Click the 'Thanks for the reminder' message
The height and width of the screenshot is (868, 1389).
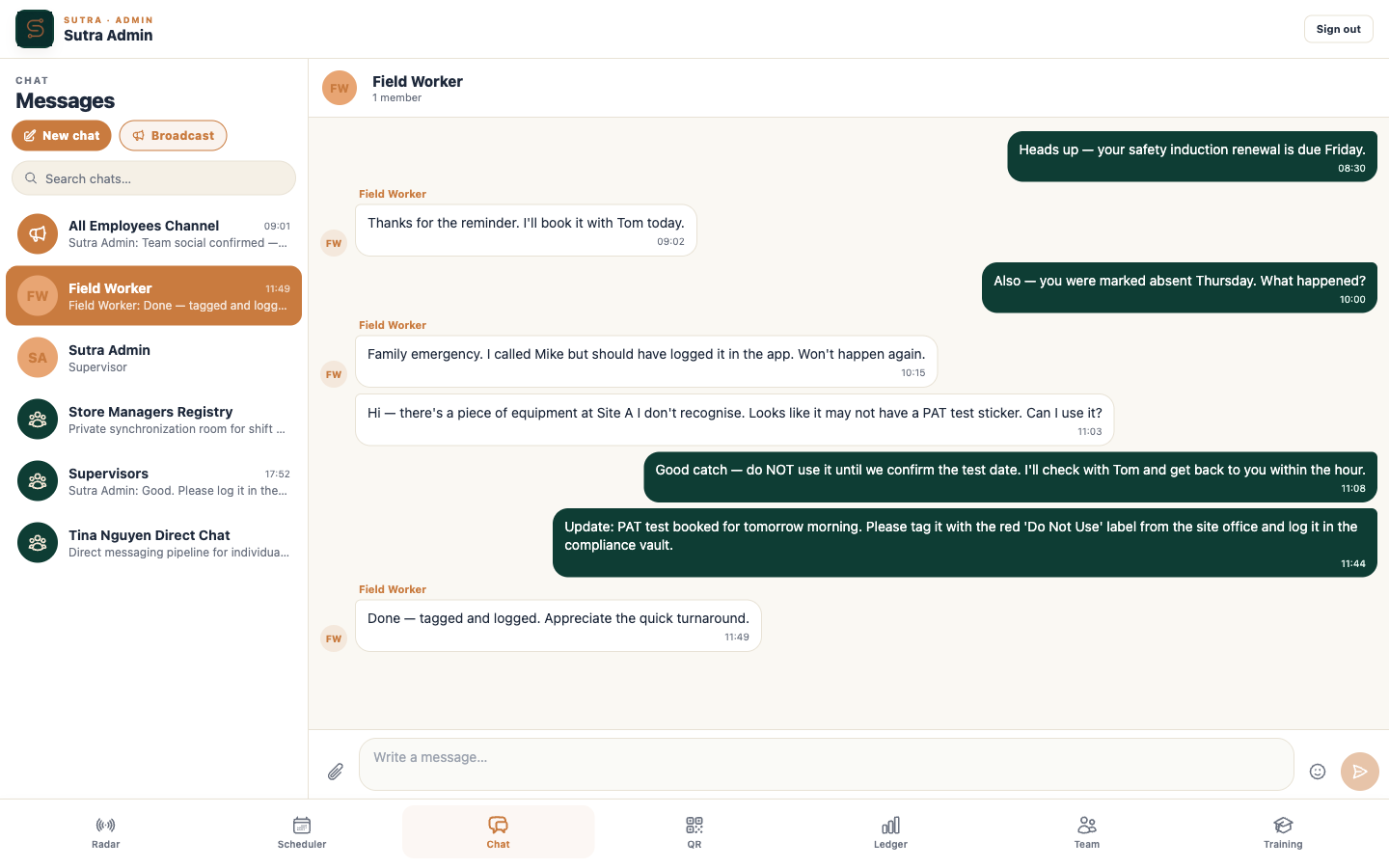[526, 231]
